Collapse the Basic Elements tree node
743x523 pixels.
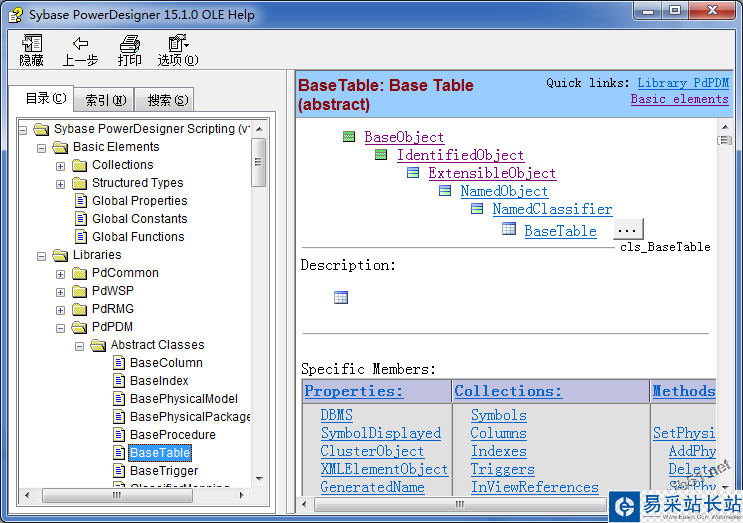[41, 148]
